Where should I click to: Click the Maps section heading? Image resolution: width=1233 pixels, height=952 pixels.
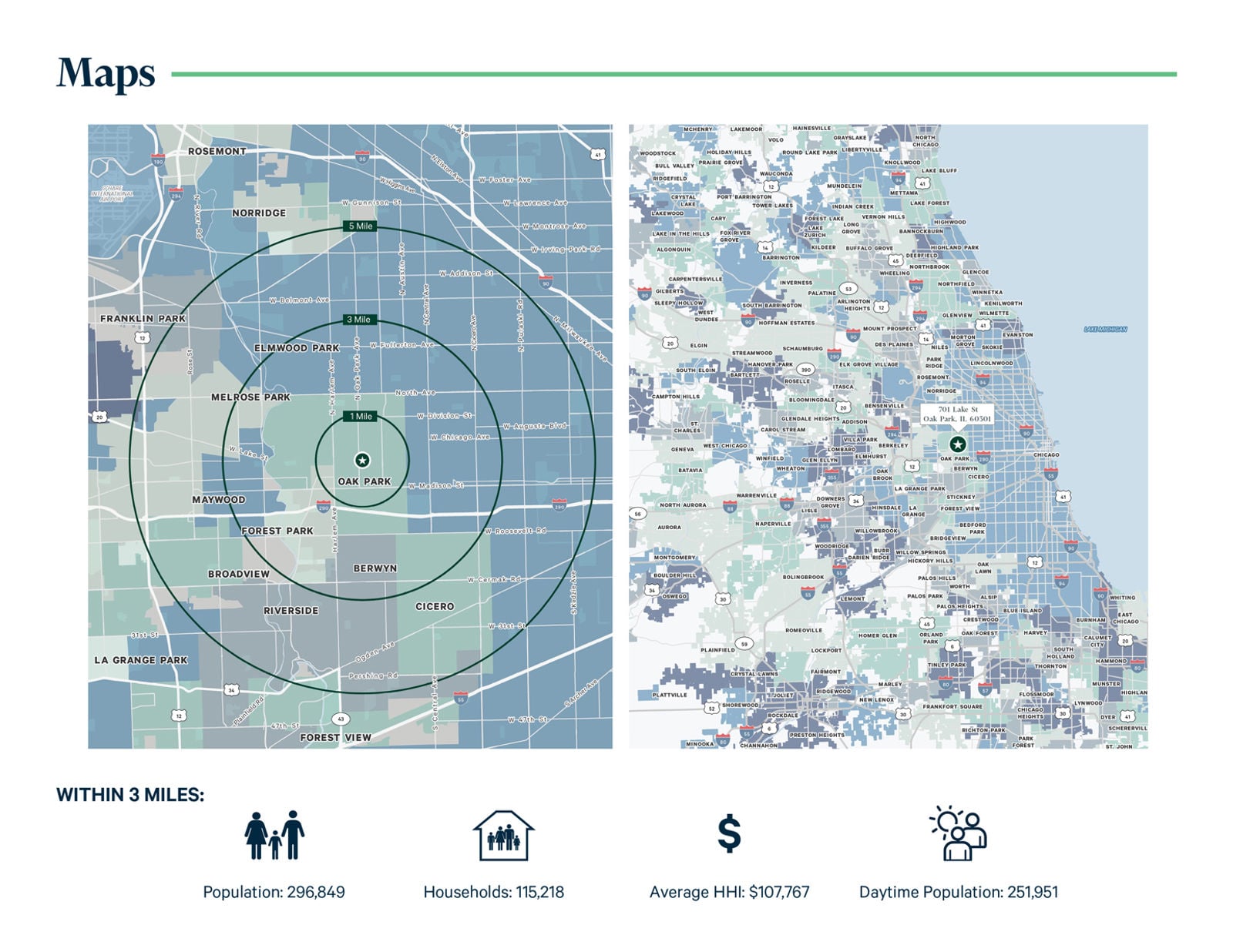(x=106, y=74)
